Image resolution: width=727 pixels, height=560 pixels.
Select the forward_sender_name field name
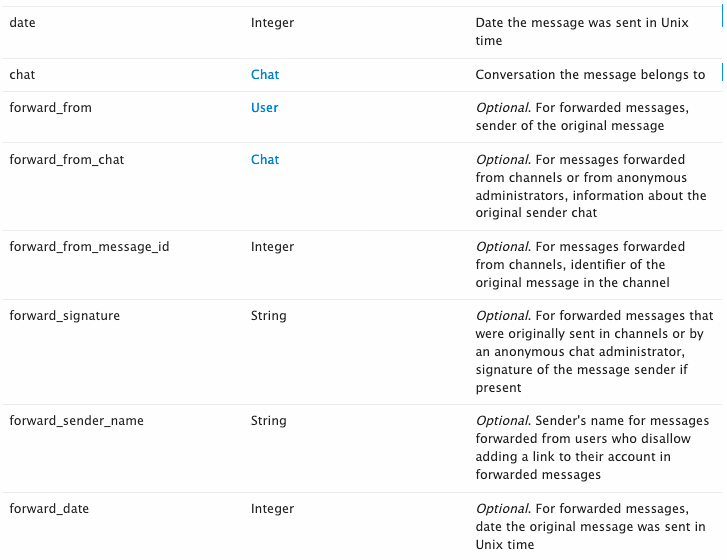point(76,421)
